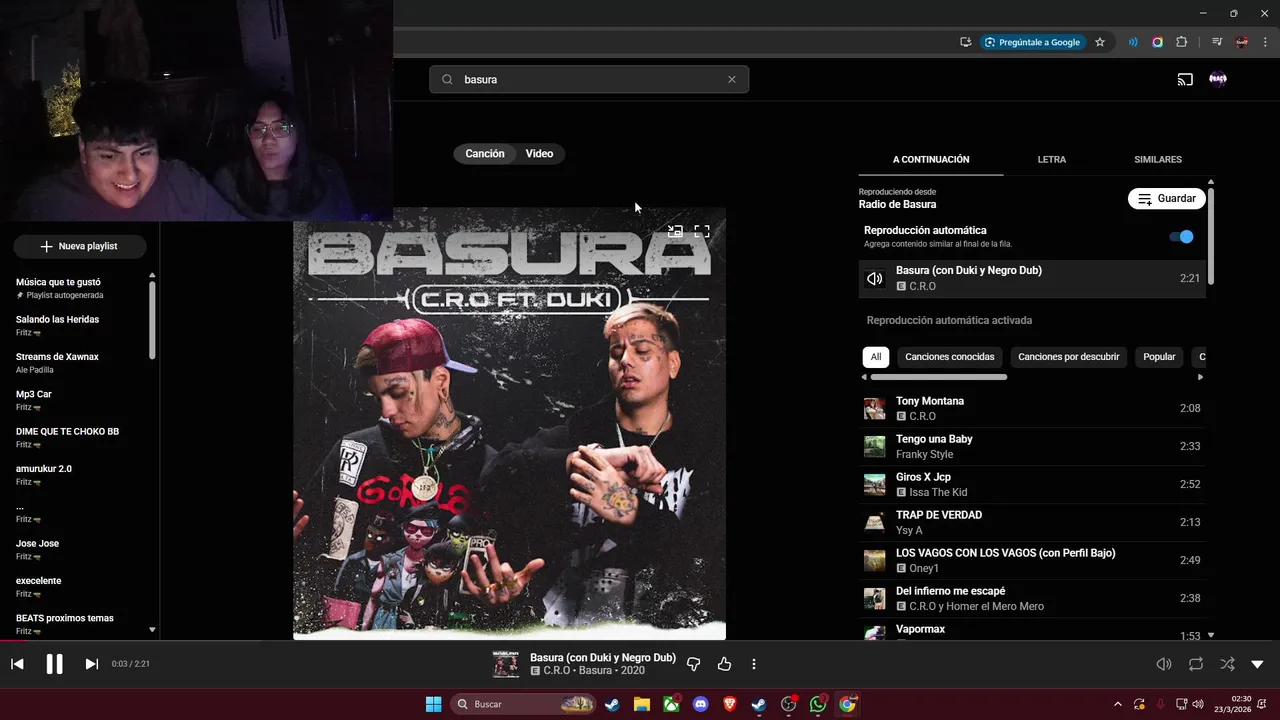The height and width of the screenshot is (720, 1280).
Task: Open Discord from the taskbar
Action: tap(700, 704)
